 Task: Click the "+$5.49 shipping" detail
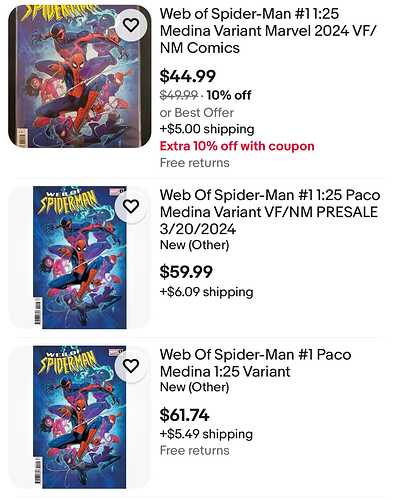206,434
